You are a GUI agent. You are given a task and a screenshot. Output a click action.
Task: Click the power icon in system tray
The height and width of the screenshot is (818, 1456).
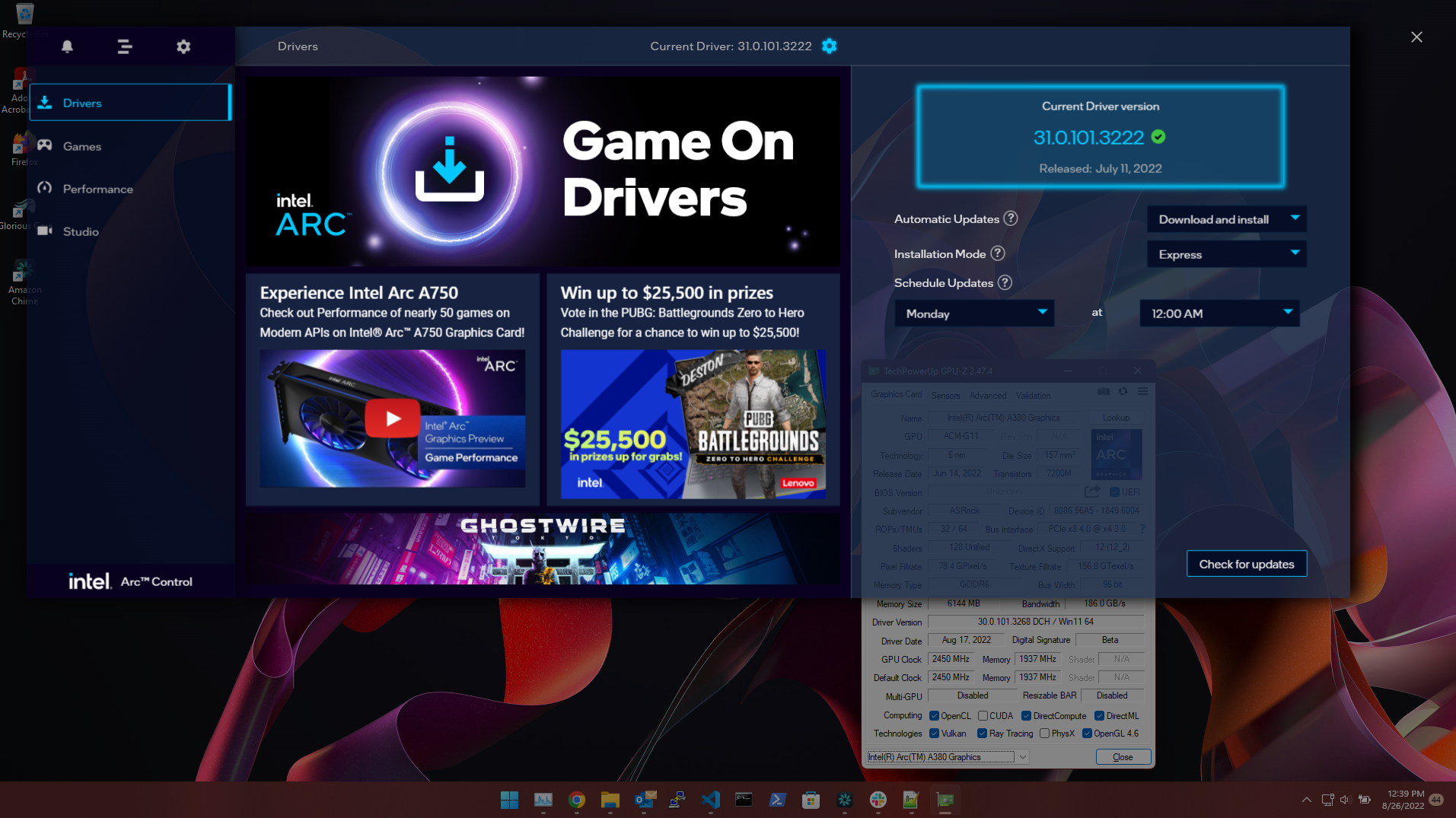[1365, 800]
